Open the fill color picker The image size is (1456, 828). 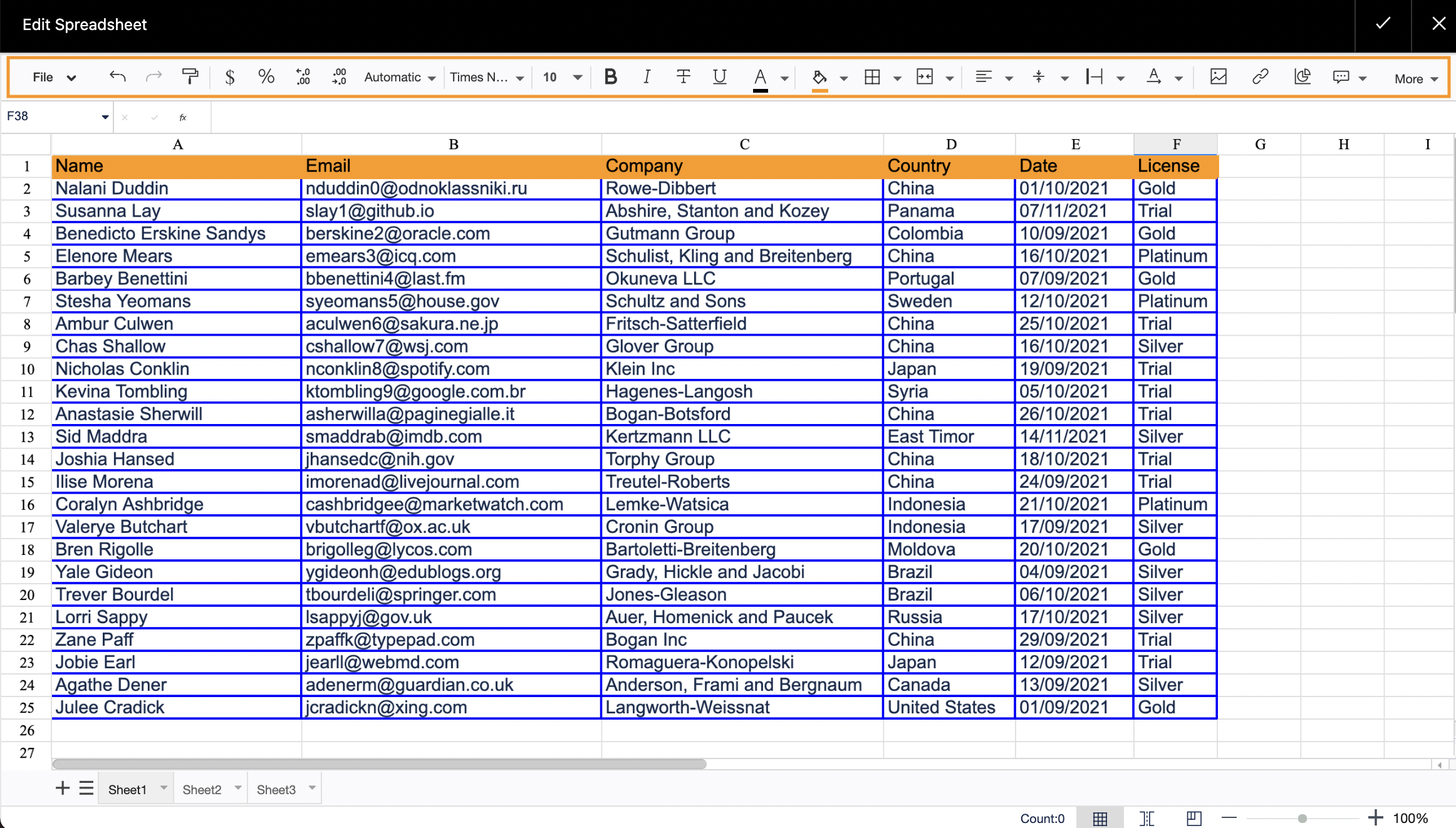[819, 76]
